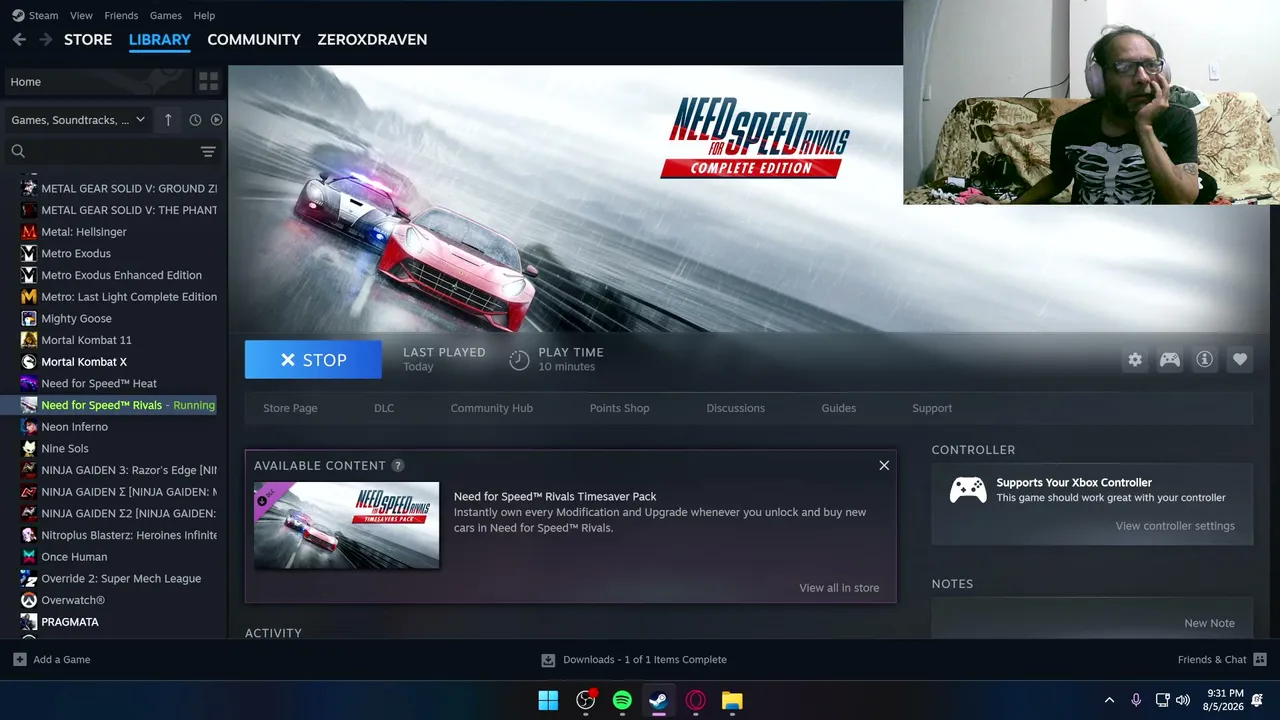The width and height of the screenshot is (1280, 720).
Task: Open the Friends menu
Action: 121,16
